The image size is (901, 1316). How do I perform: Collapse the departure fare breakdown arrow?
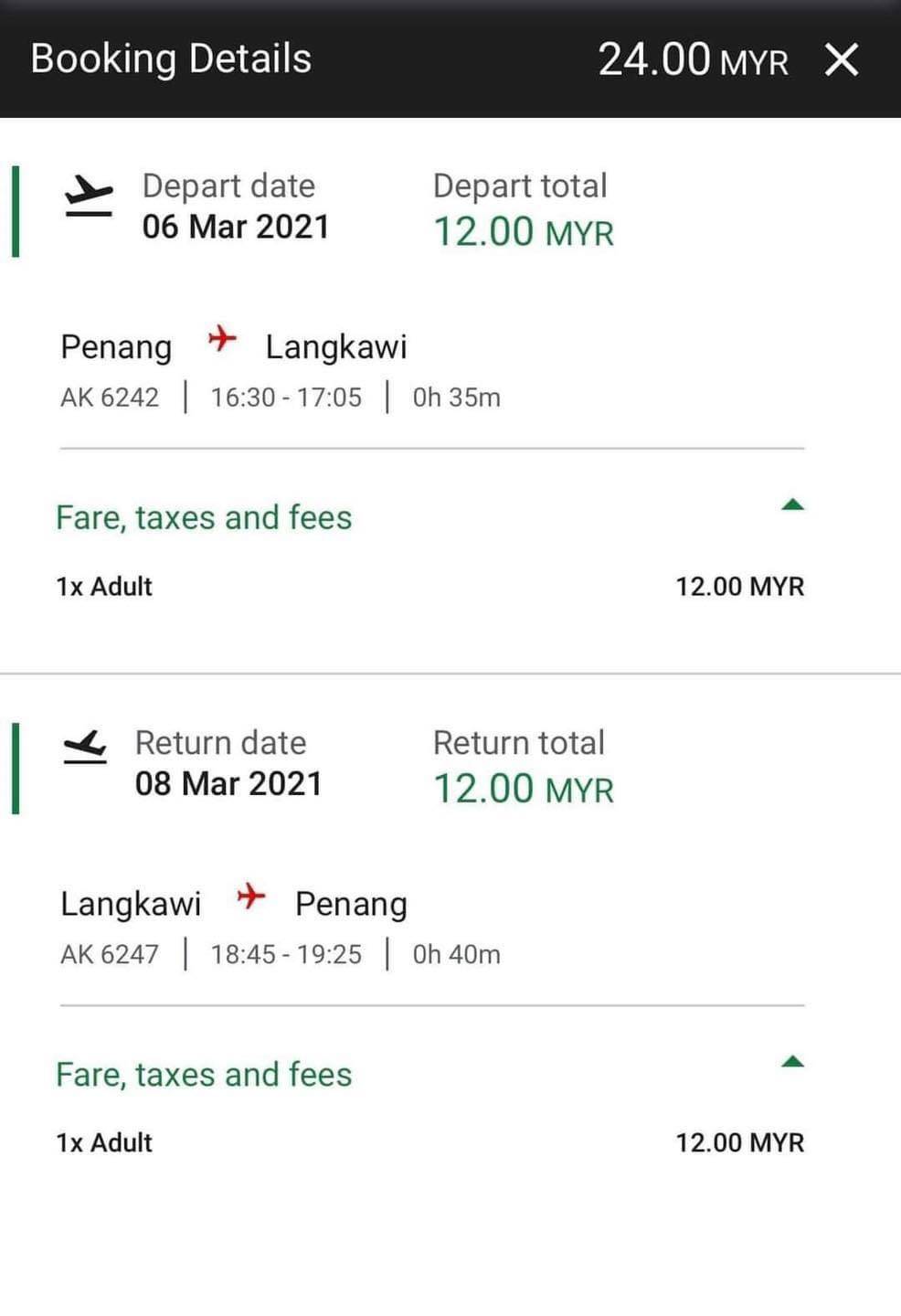coord(792,504)
